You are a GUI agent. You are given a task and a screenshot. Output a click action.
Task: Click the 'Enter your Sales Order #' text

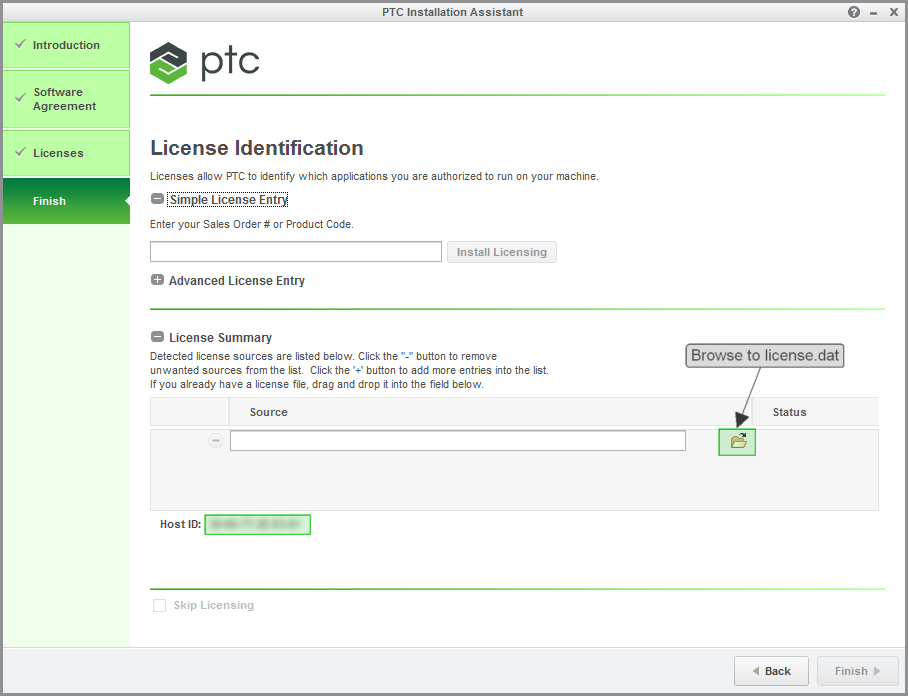coord(251,224)
